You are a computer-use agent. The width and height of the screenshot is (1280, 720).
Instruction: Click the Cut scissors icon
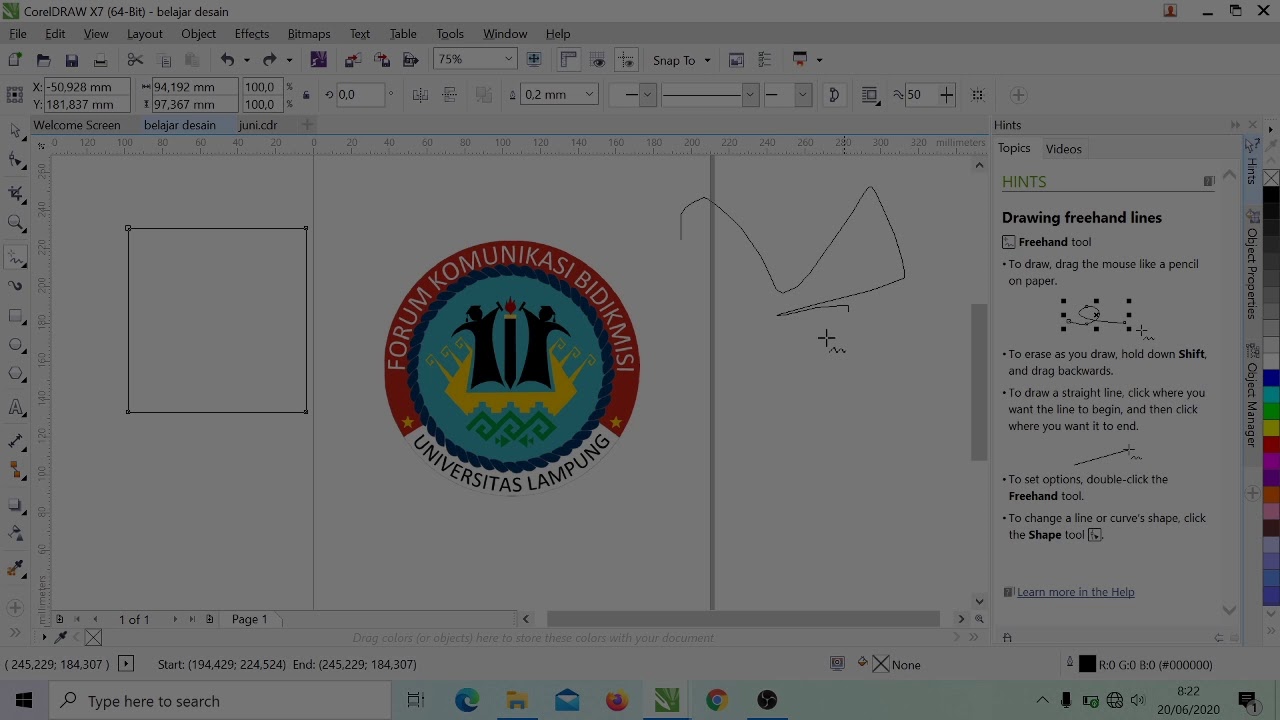(x=135, y=60)
